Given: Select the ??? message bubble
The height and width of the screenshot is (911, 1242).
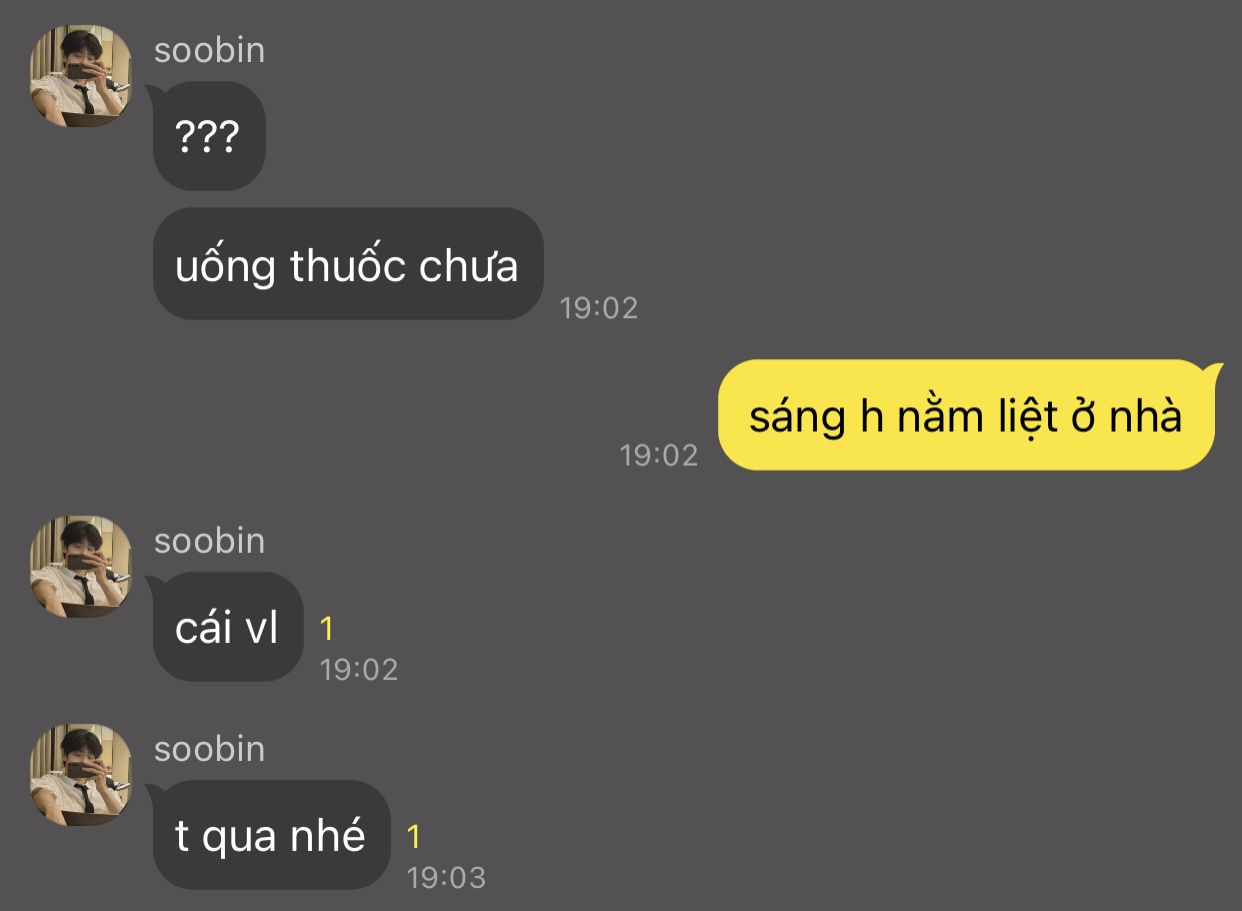Looking at the screenshot, I should pyautogui.click(x=208, y=136).
